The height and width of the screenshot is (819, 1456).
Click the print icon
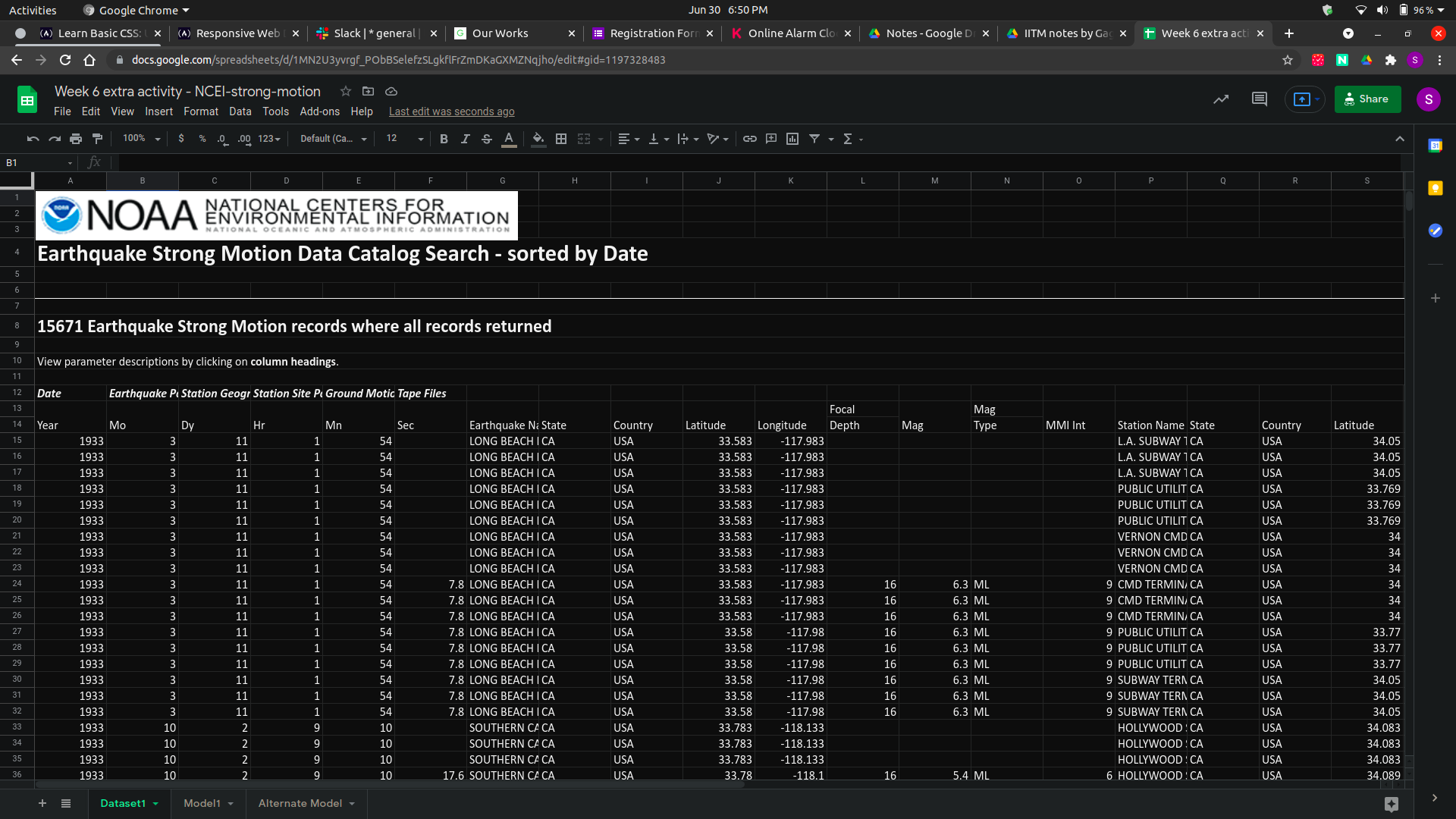(76, 139)
